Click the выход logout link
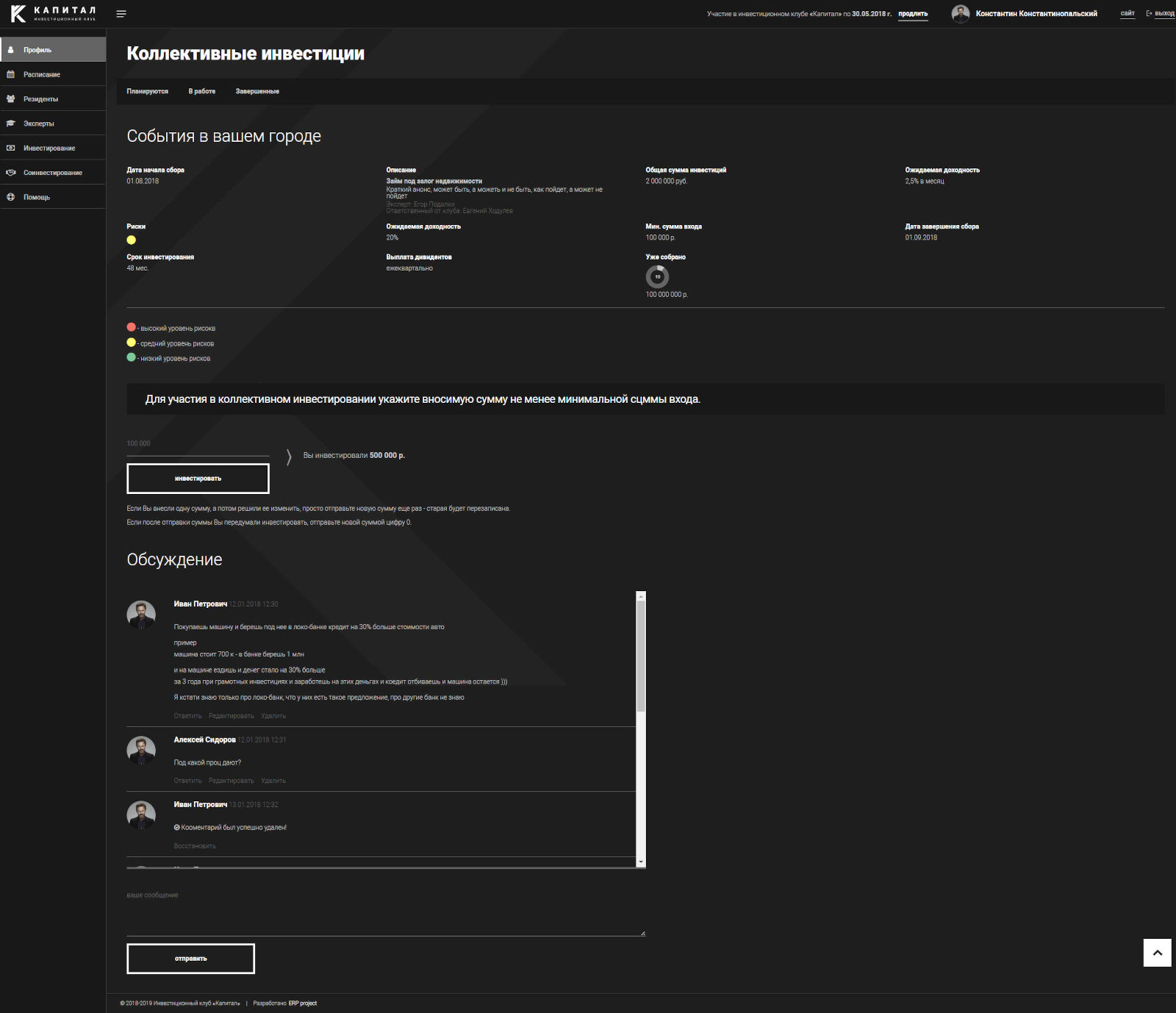 pos(1164,14)
